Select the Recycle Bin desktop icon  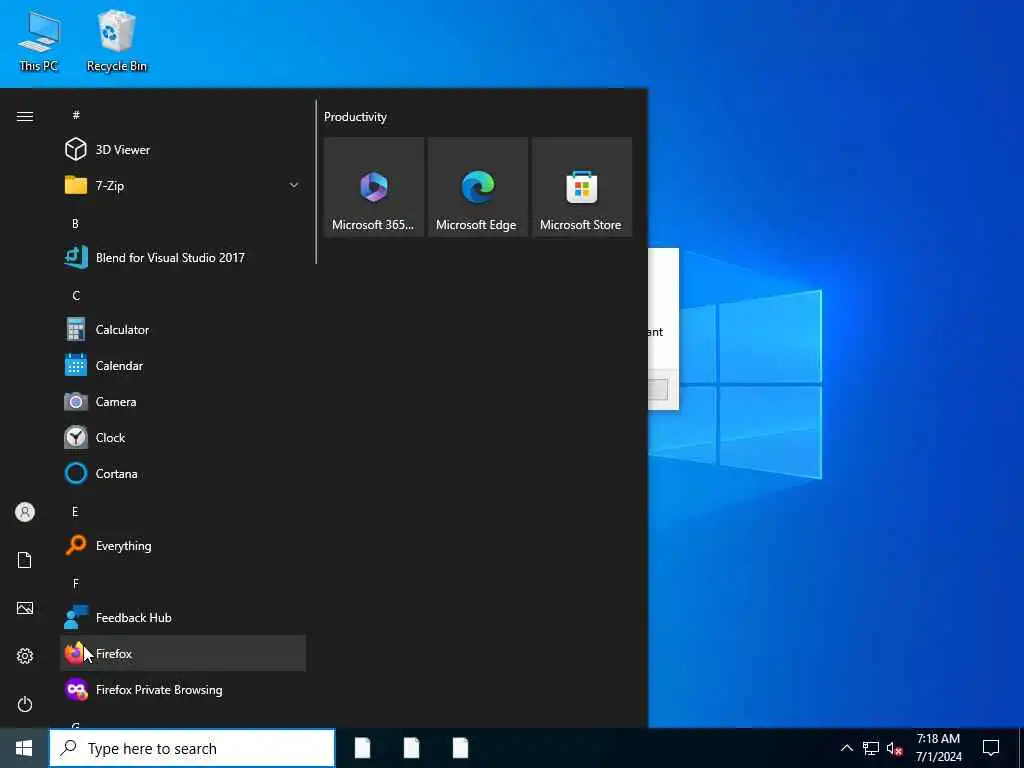coord(116,40)
